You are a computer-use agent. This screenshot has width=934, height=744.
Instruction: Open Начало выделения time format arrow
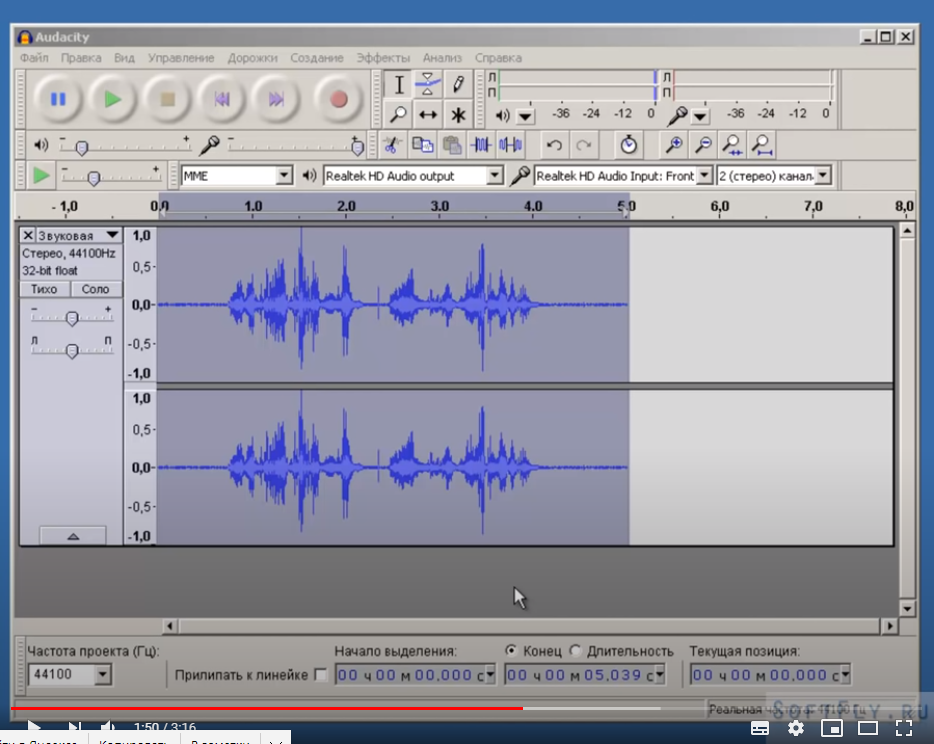pos(490,675)
